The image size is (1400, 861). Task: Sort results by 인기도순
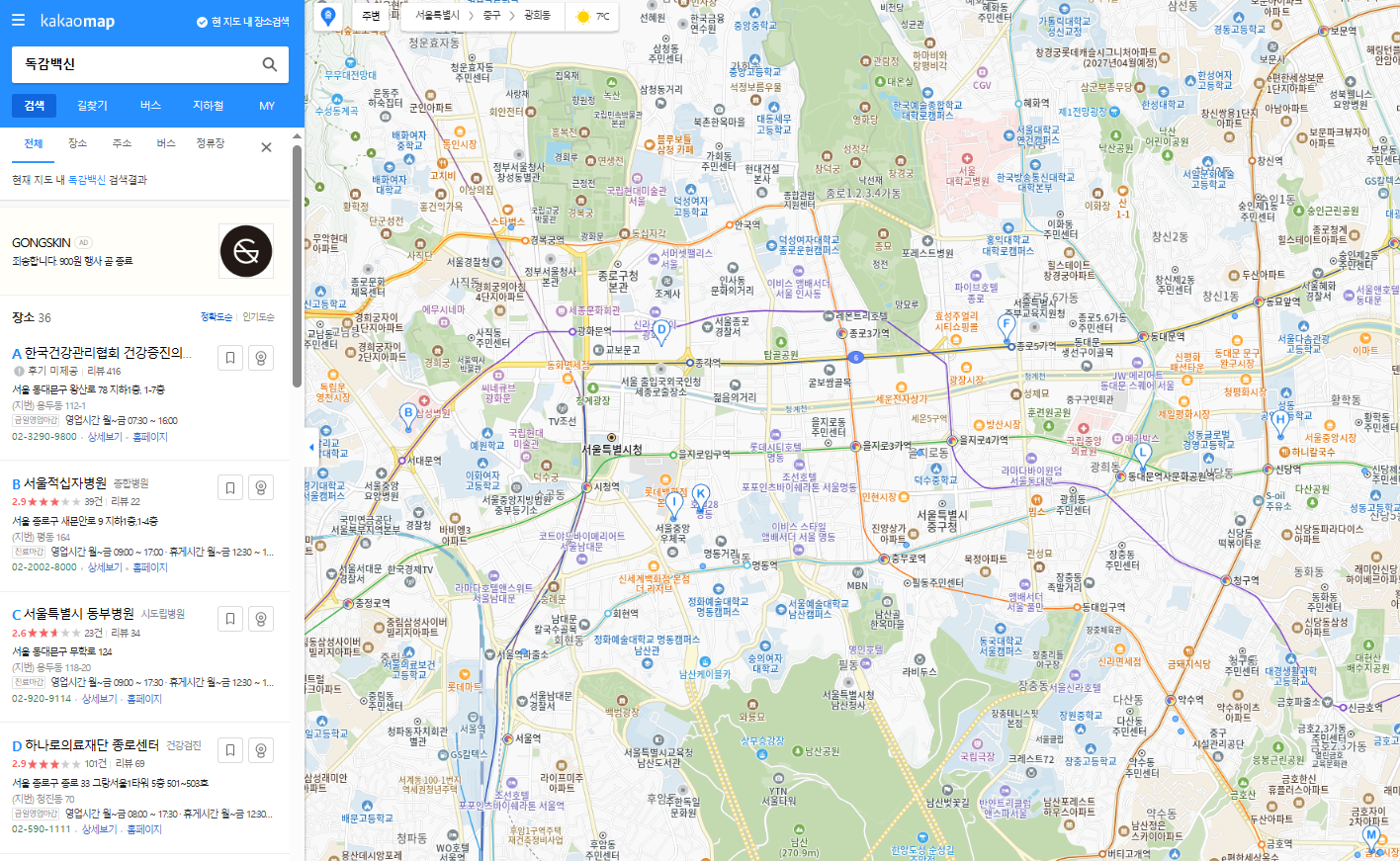coord(259,317)
